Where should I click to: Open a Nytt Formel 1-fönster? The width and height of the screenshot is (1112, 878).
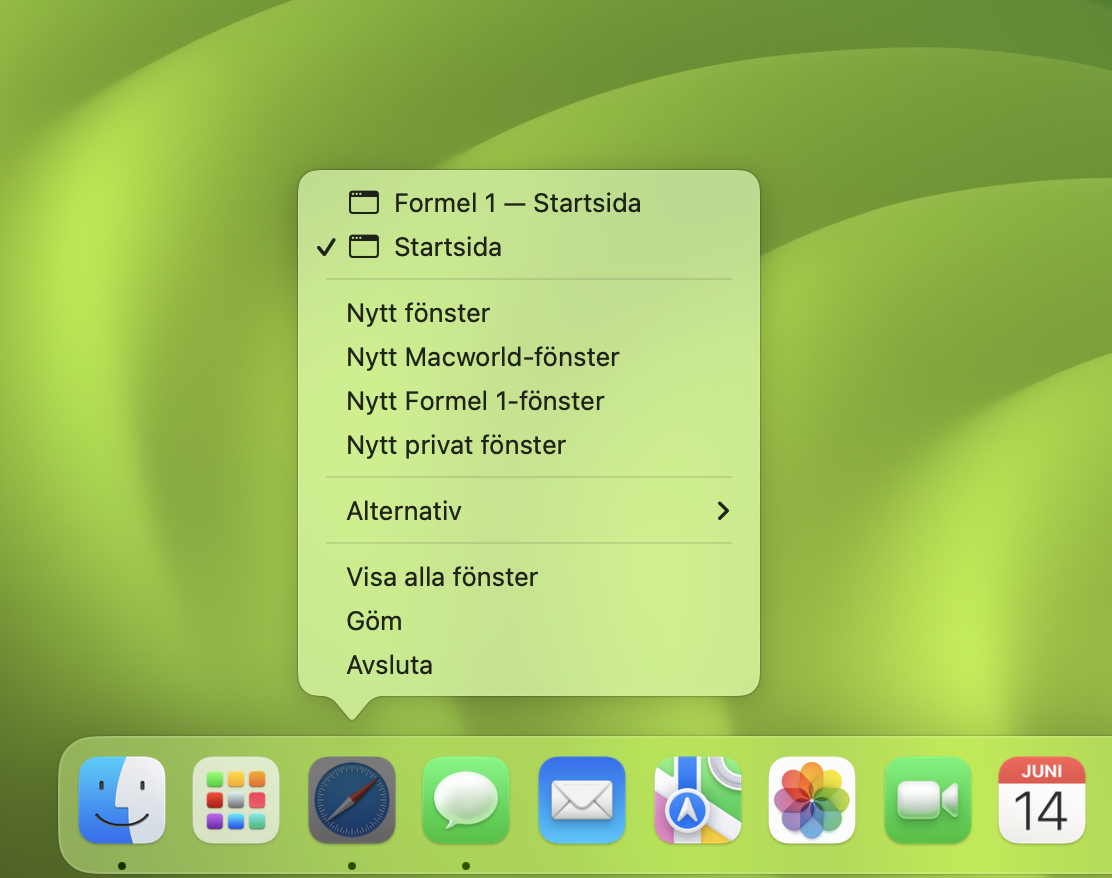coord(475,401)
